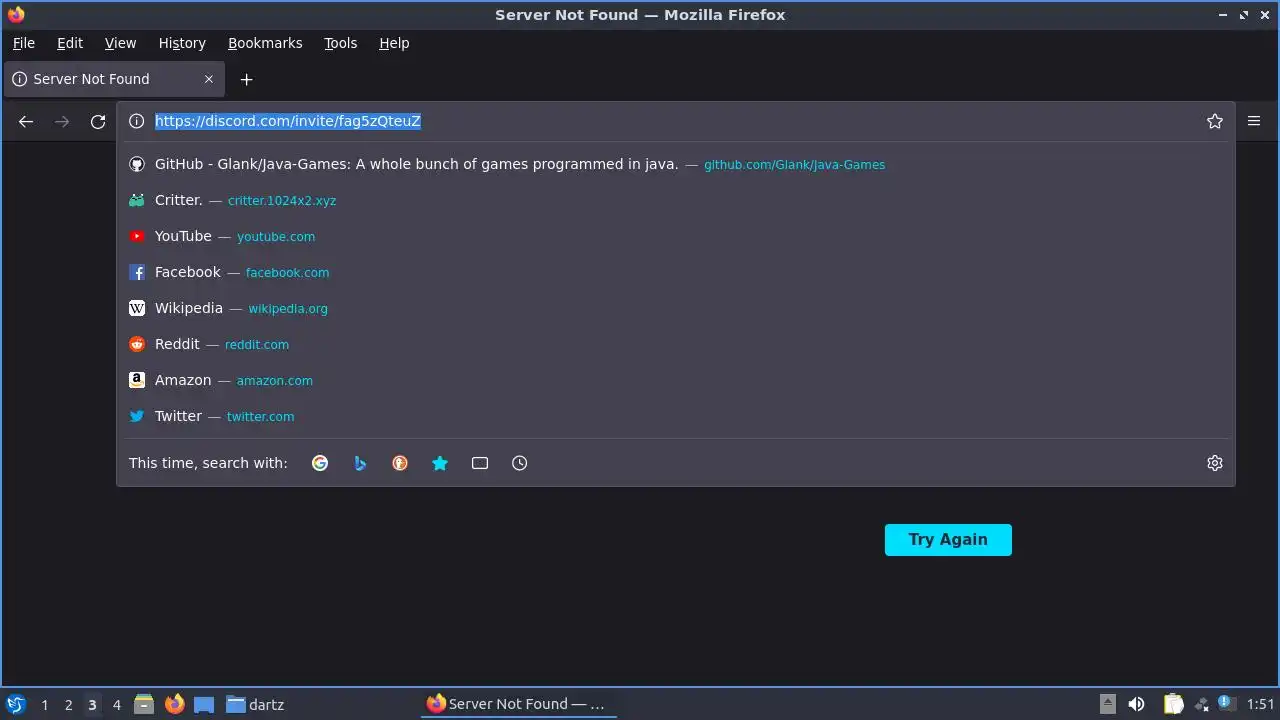Switch to workspace 4
This screenshot has width=1280, height=720.
pos(116,705)
